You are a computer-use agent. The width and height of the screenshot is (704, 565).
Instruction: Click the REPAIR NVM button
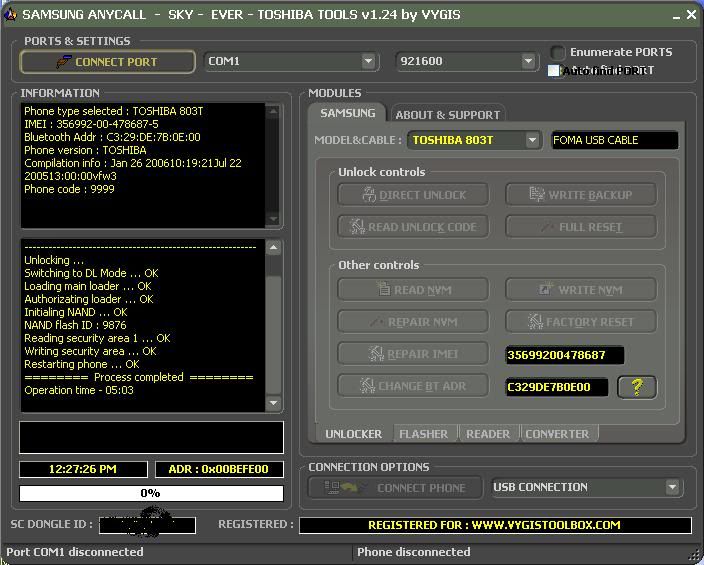(413, 322)
